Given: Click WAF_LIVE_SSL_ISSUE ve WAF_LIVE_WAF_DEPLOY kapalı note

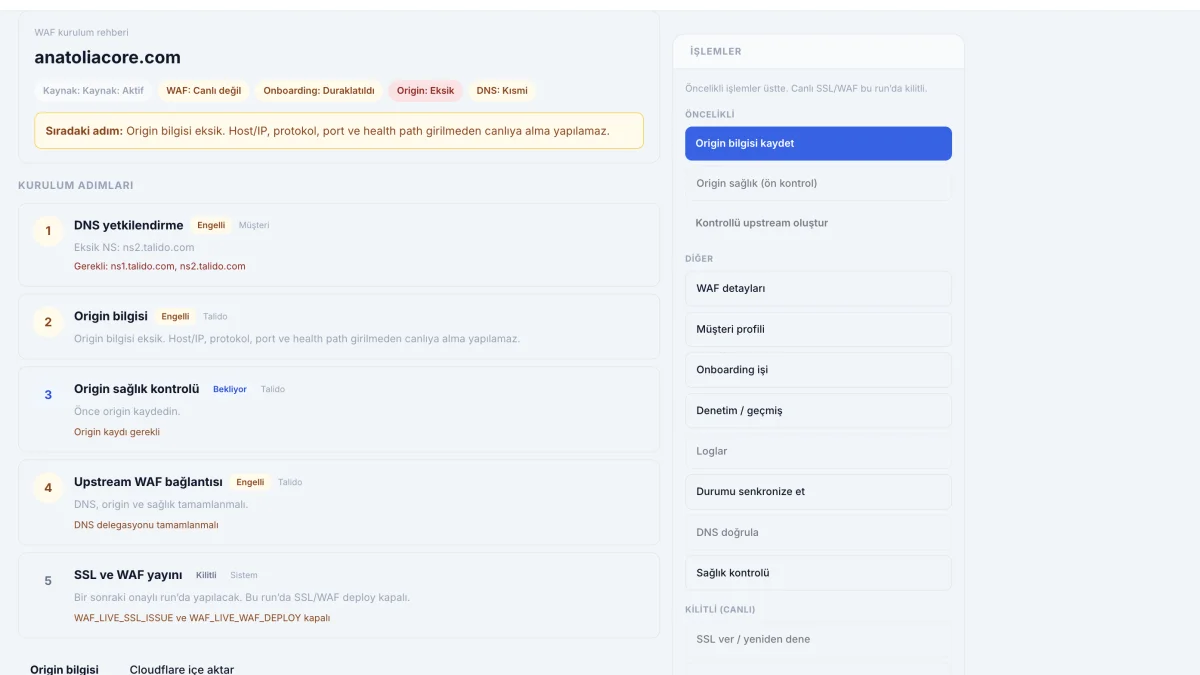Looking at the screenshot, I should (202, 618).
